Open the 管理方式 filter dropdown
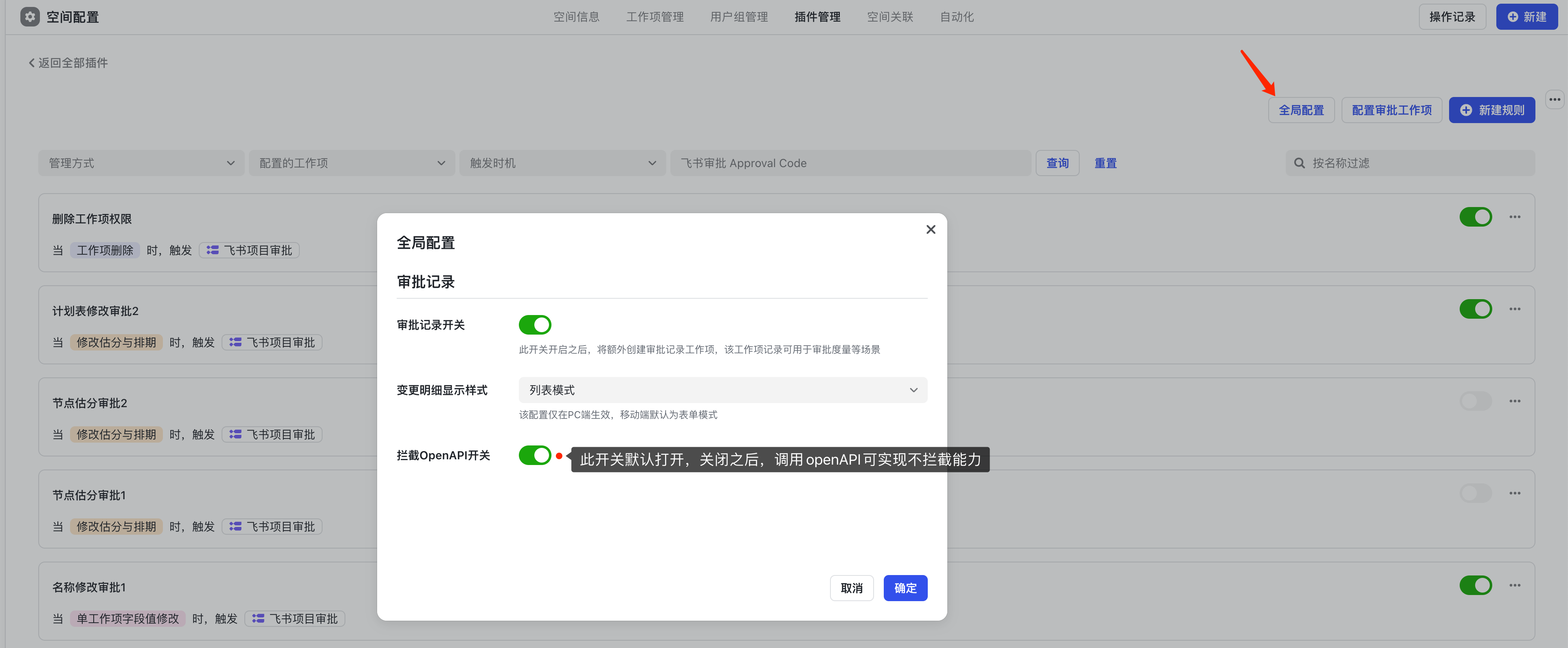Image resolution: width=1568 pixels, height=648 pixels. tap(141, 163)
